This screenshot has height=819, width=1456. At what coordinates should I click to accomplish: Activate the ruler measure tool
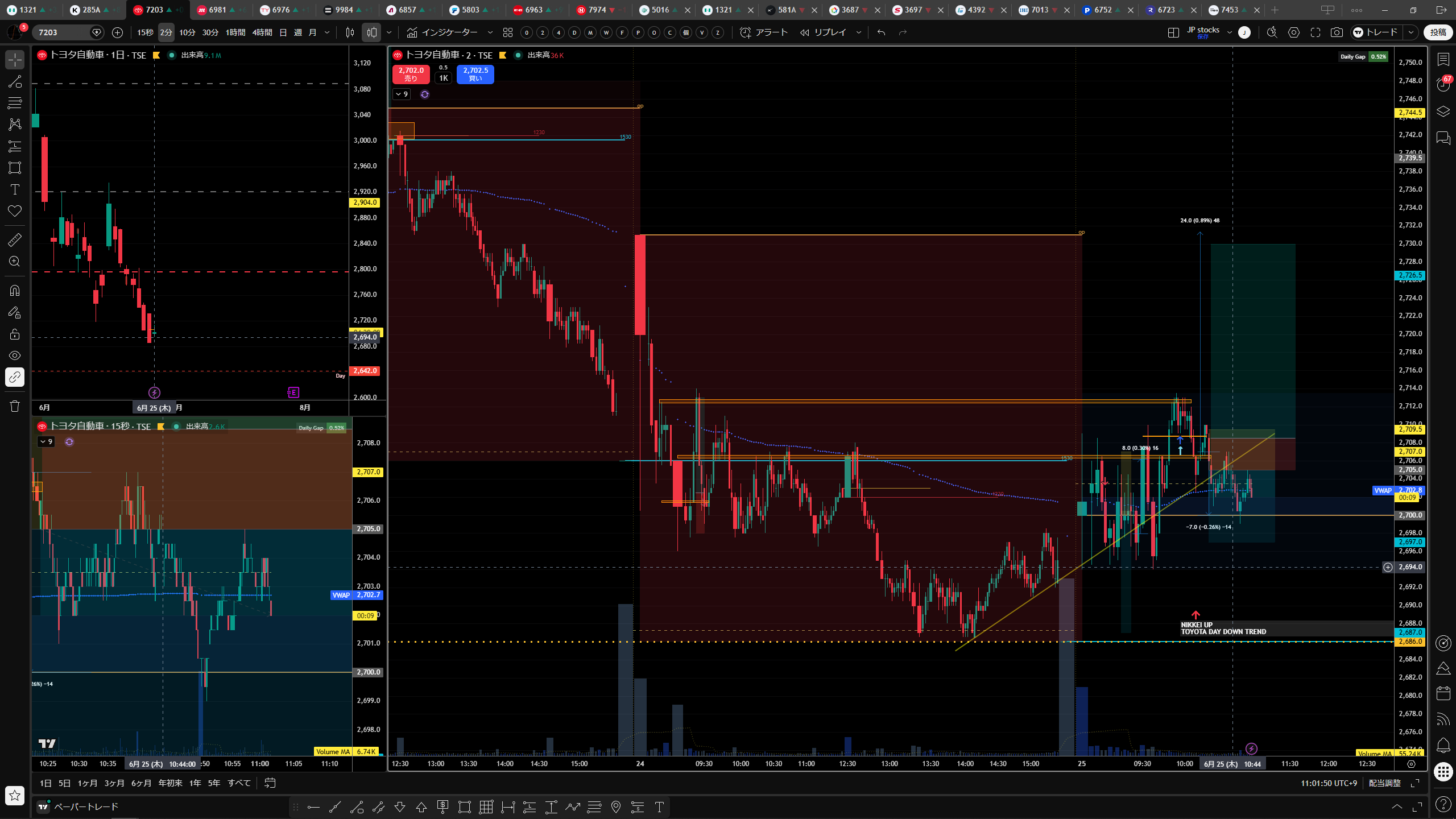coord(15,240)
